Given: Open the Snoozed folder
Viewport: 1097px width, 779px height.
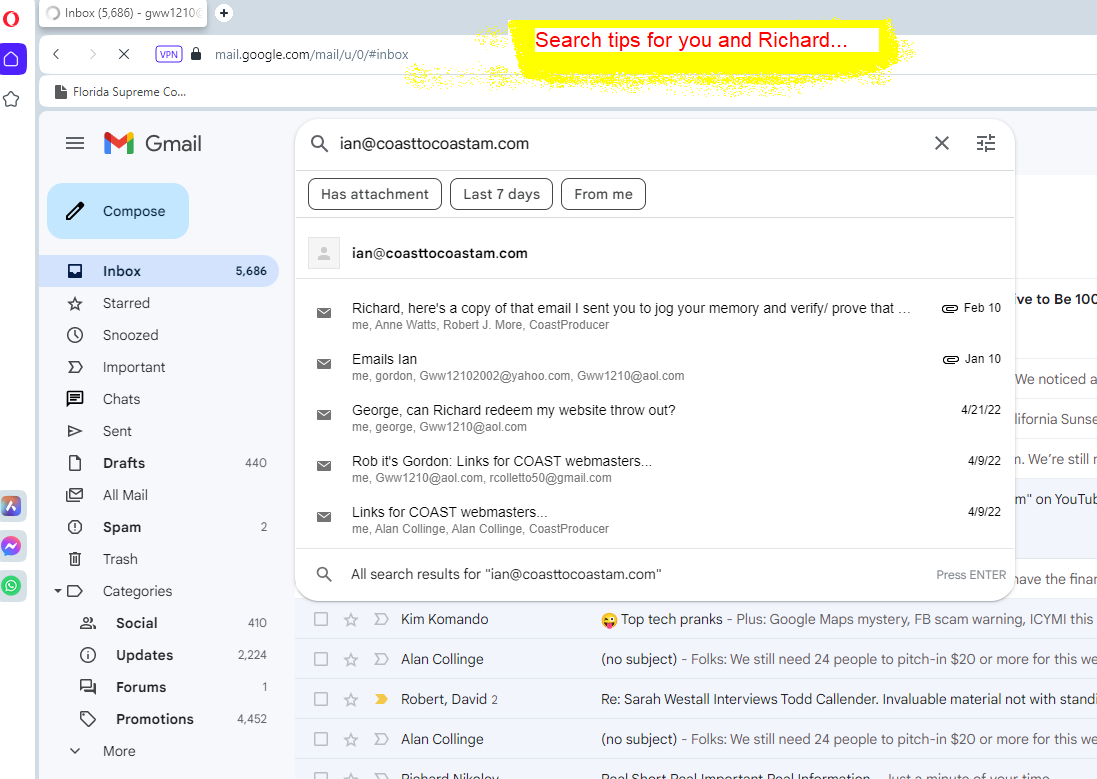Looking at the screenshot, I should 159,335.
